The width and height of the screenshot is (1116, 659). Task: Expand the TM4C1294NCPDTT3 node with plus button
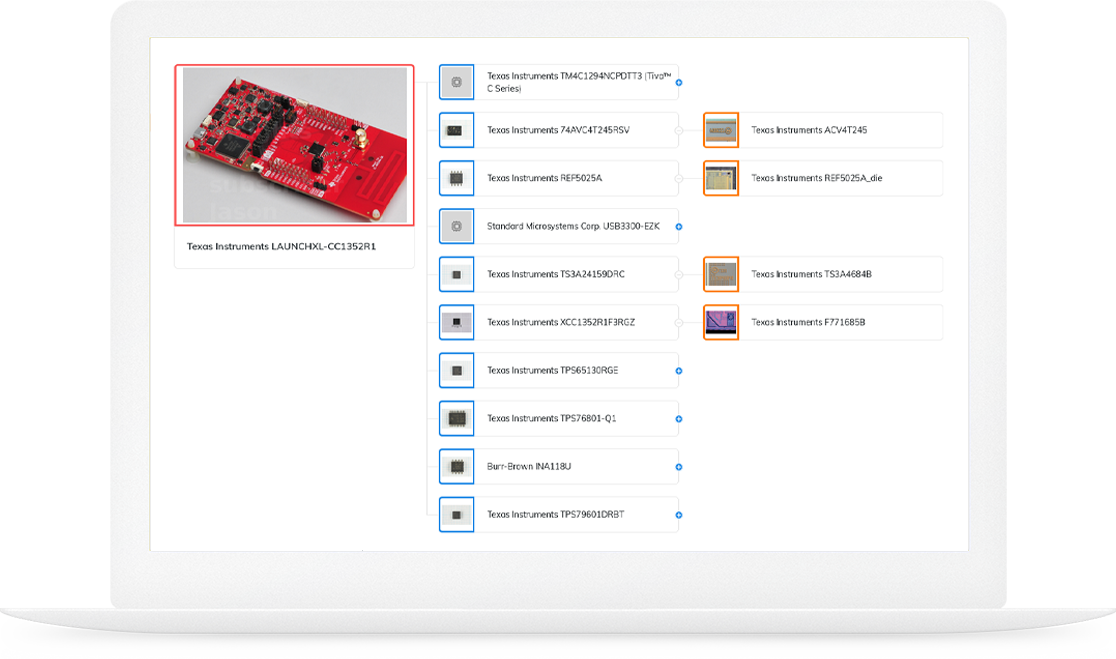pos(679,83)
